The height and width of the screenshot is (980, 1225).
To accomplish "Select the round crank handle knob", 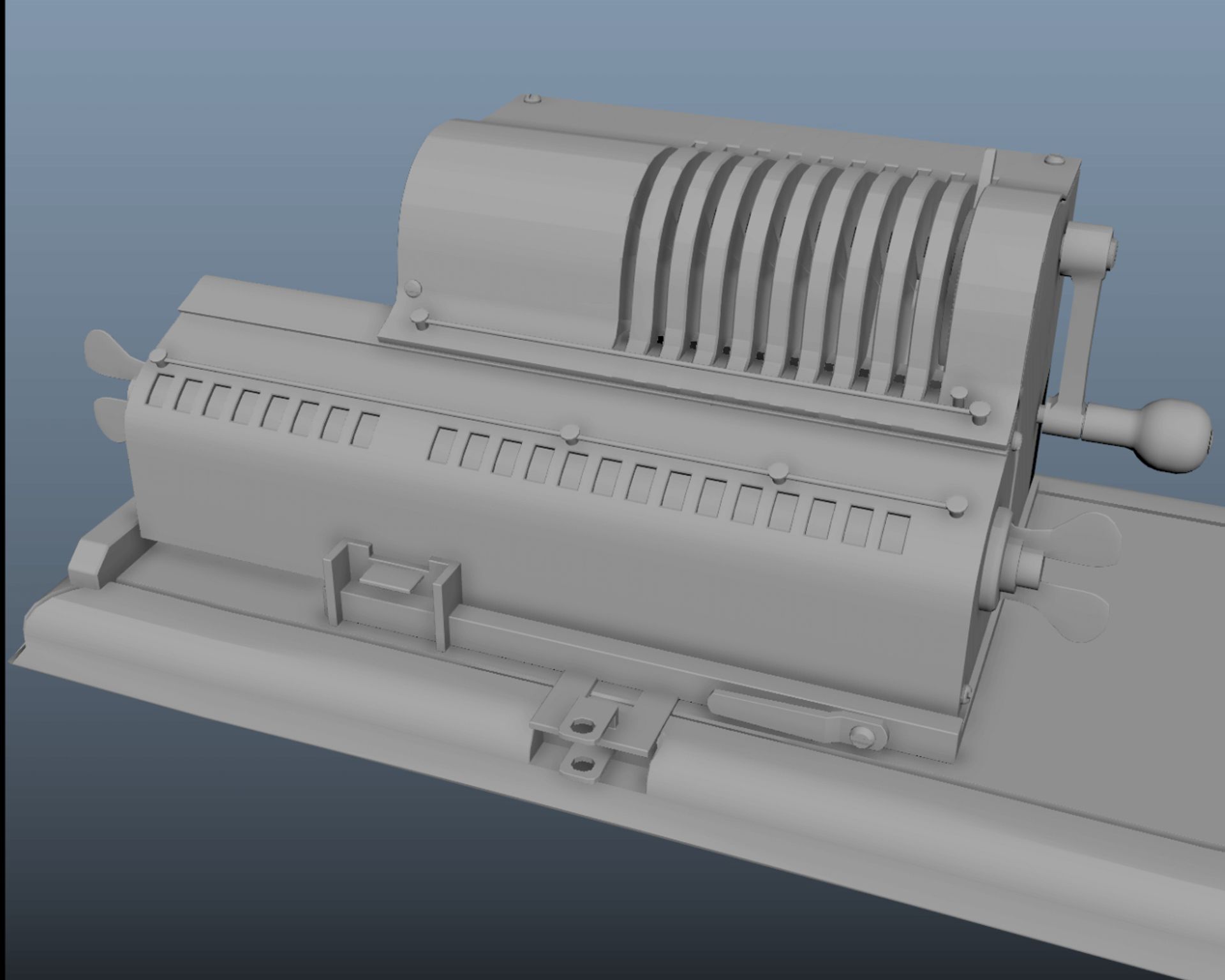I will click(x=1173, y=435).
